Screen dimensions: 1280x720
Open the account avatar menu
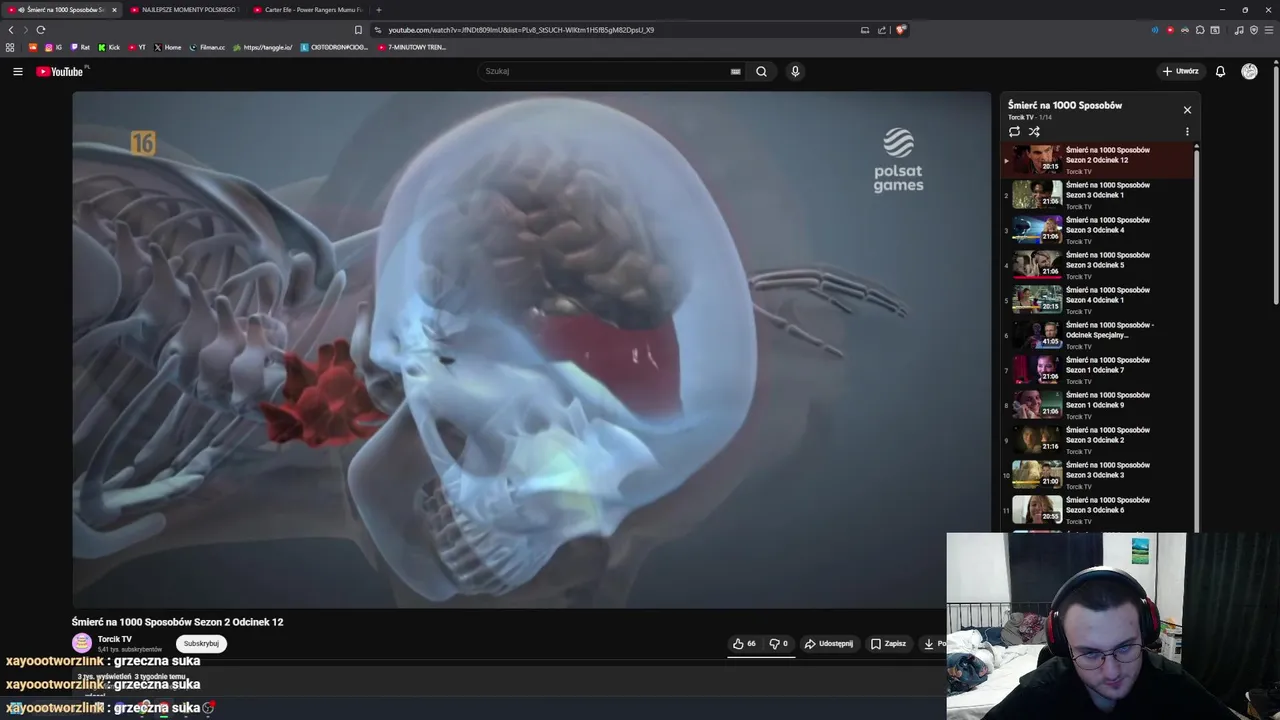[x=1249, y=71]
